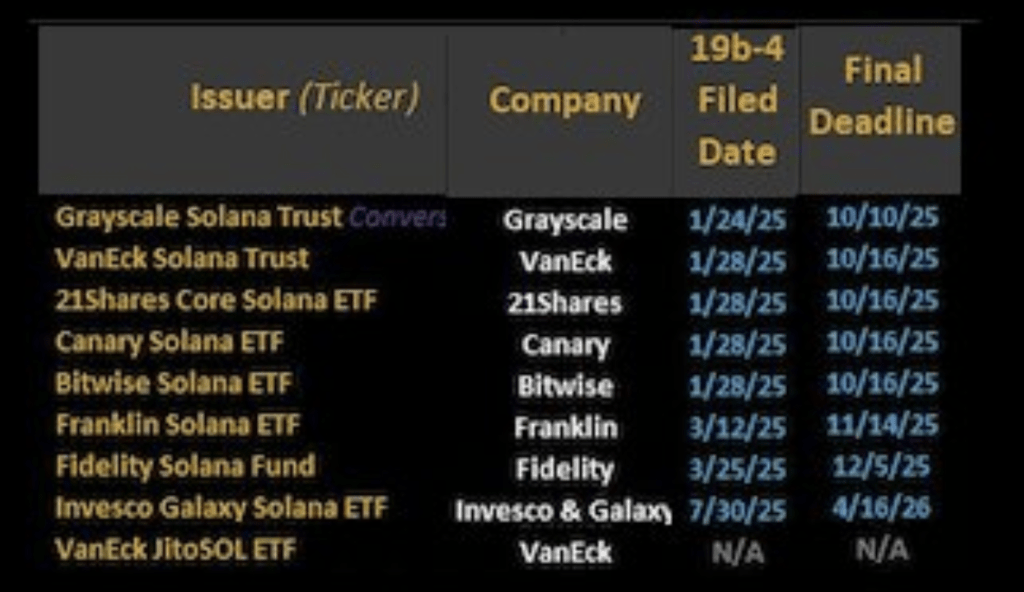Click Franklin Solana ETF issuer name
Screen dimensions: 1024x592
(177, 425)
